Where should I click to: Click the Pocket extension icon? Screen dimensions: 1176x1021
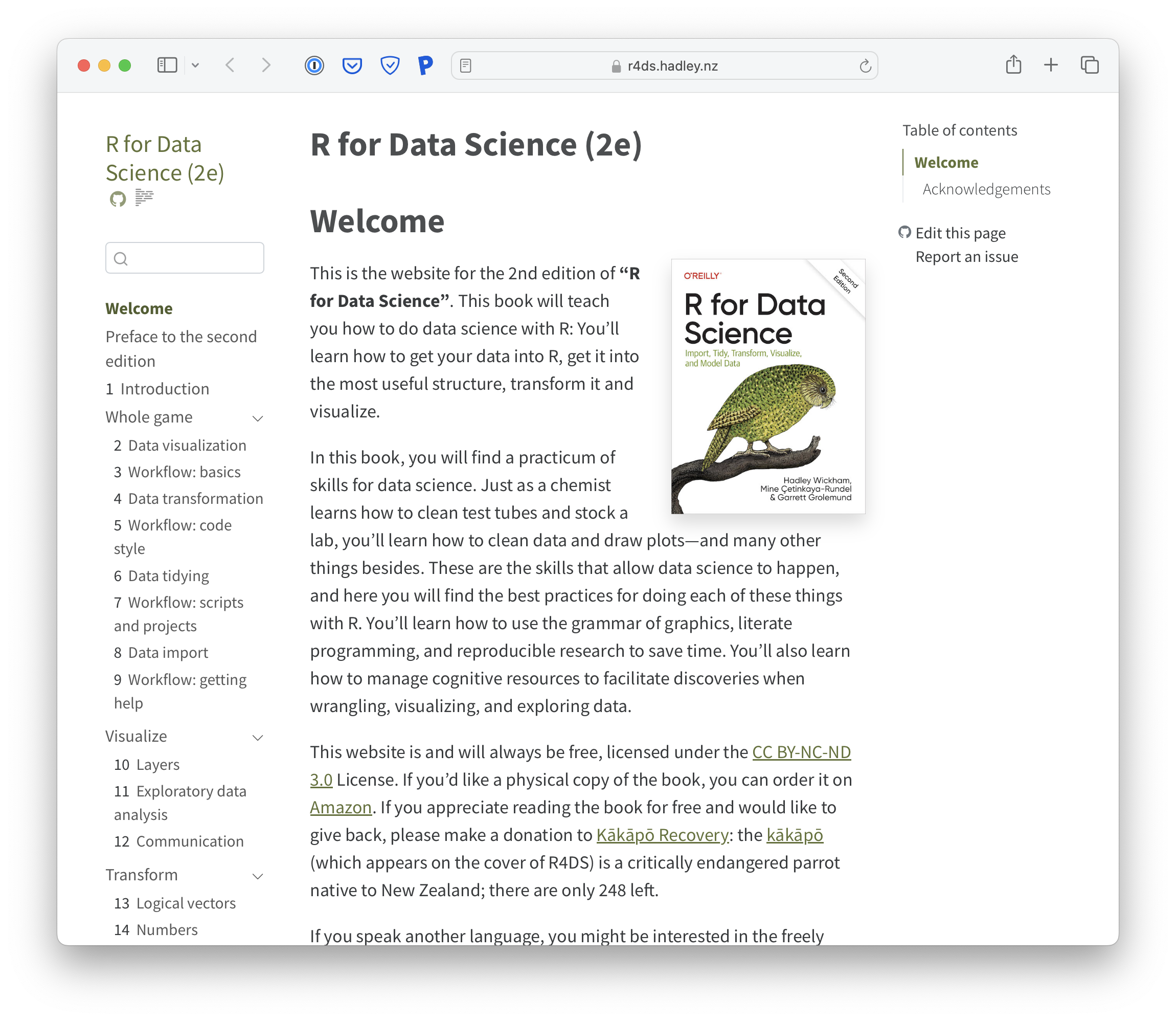[352, 65]
